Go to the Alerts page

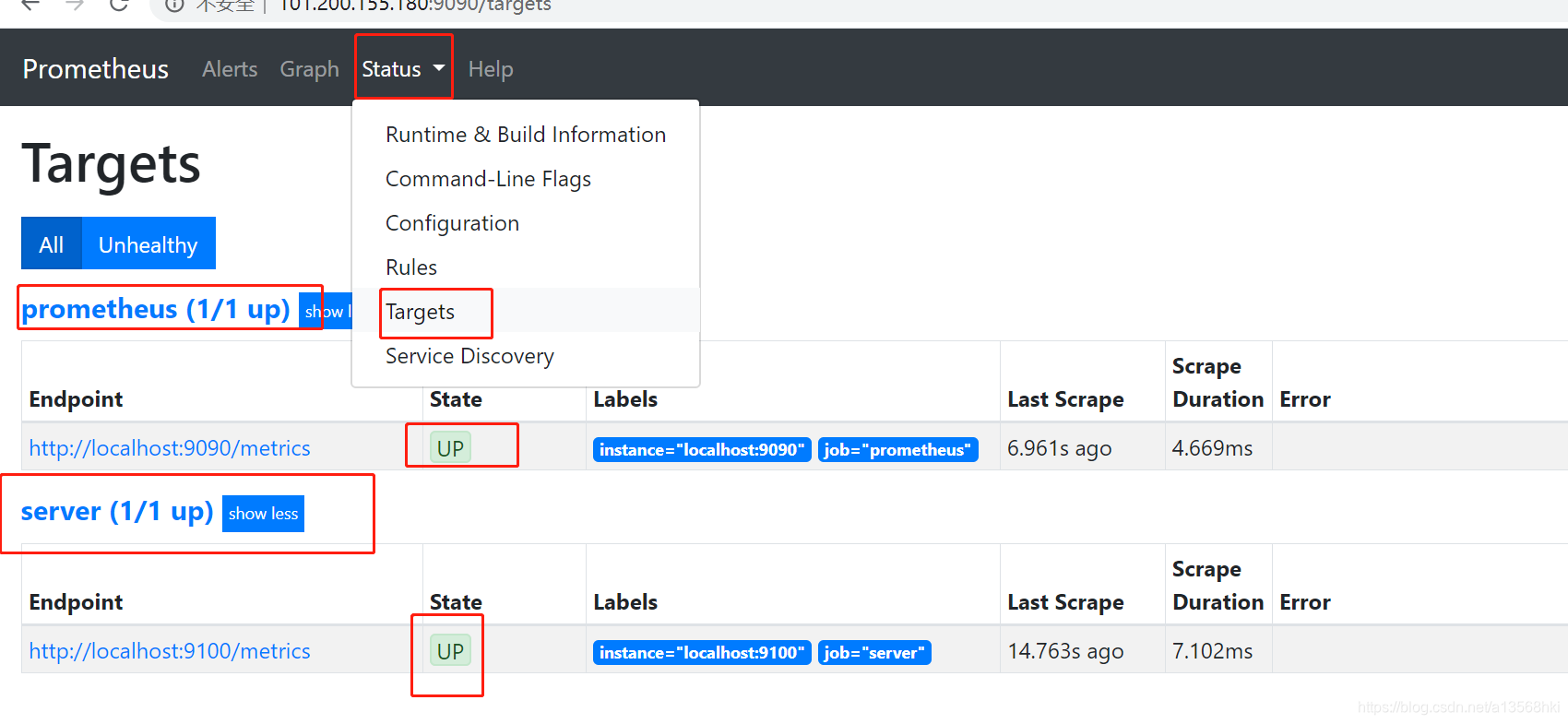(x=230, y=69)
